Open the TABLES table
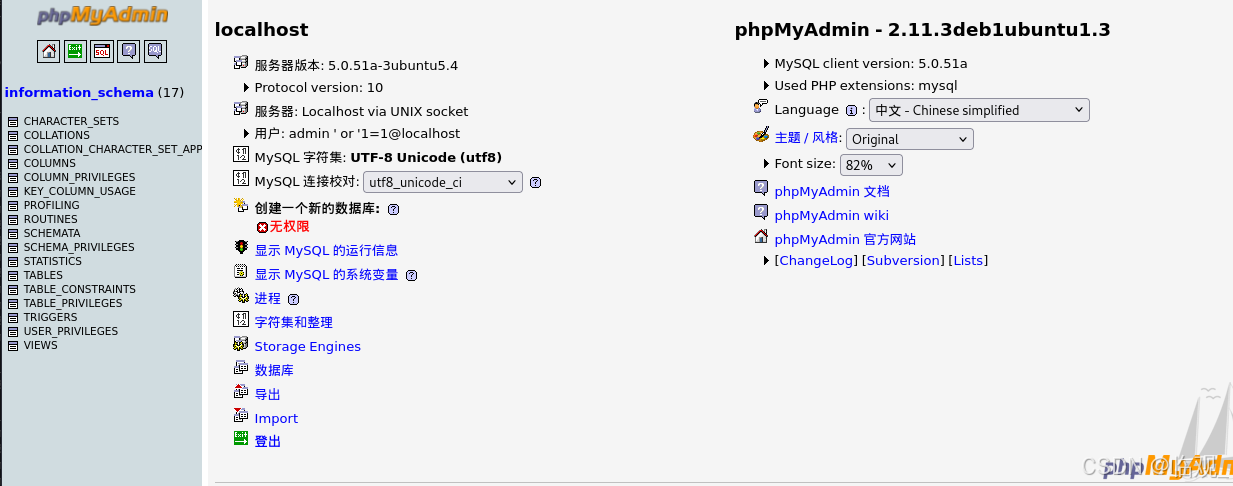This screenshot has height=486, width=1233. (43, 275)
